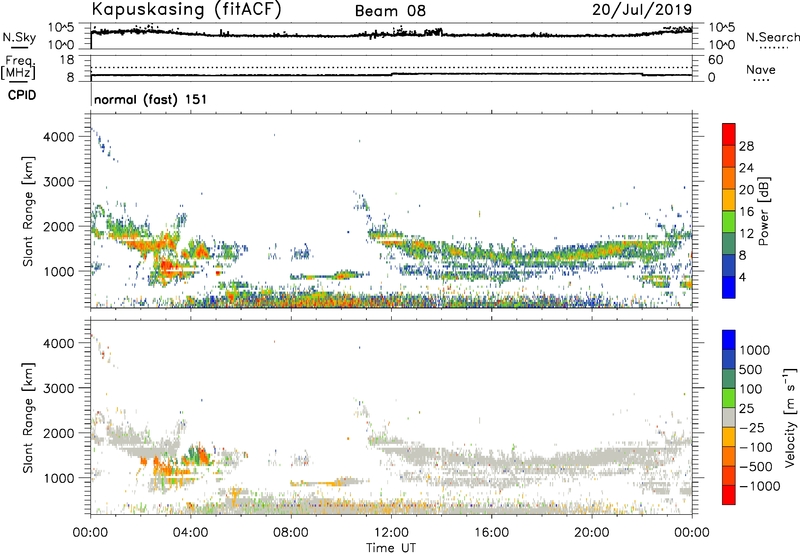800x554 pixels.
Task: Click the 20/Jul/2019 date label
Action: [x=642, y=10]
